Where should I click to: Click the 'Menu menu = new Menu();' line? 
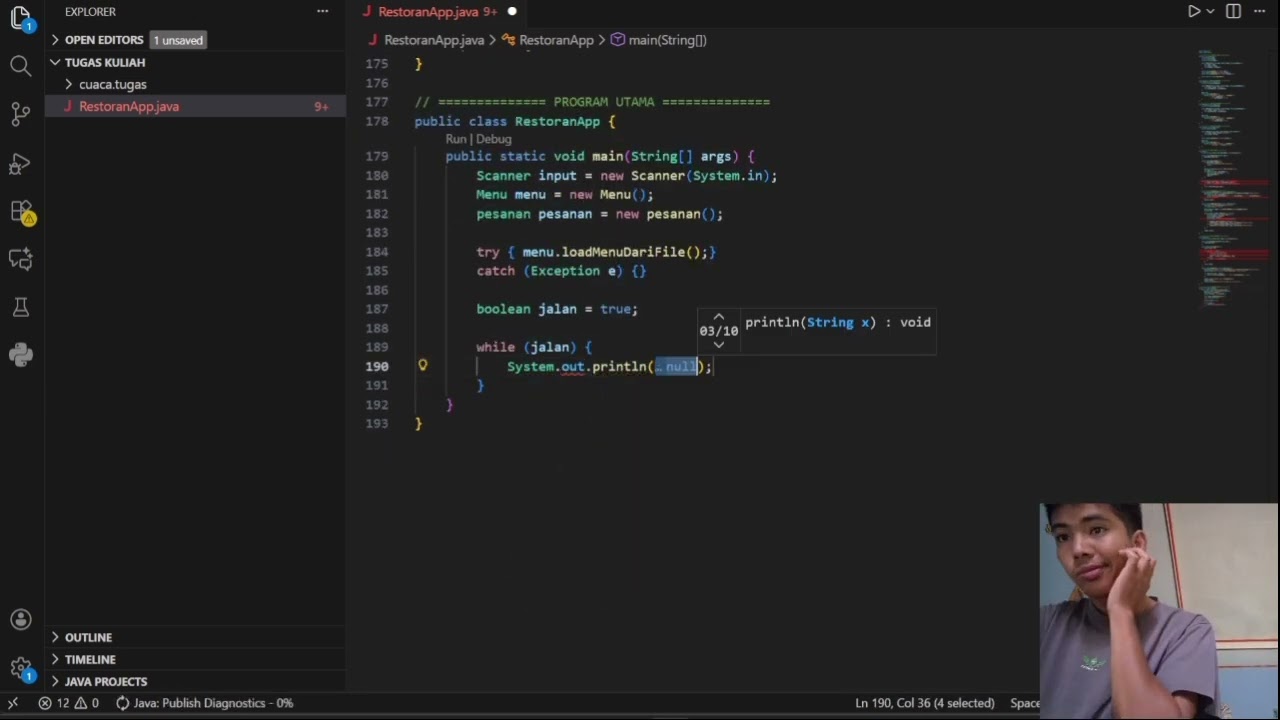tap(564, 194)
